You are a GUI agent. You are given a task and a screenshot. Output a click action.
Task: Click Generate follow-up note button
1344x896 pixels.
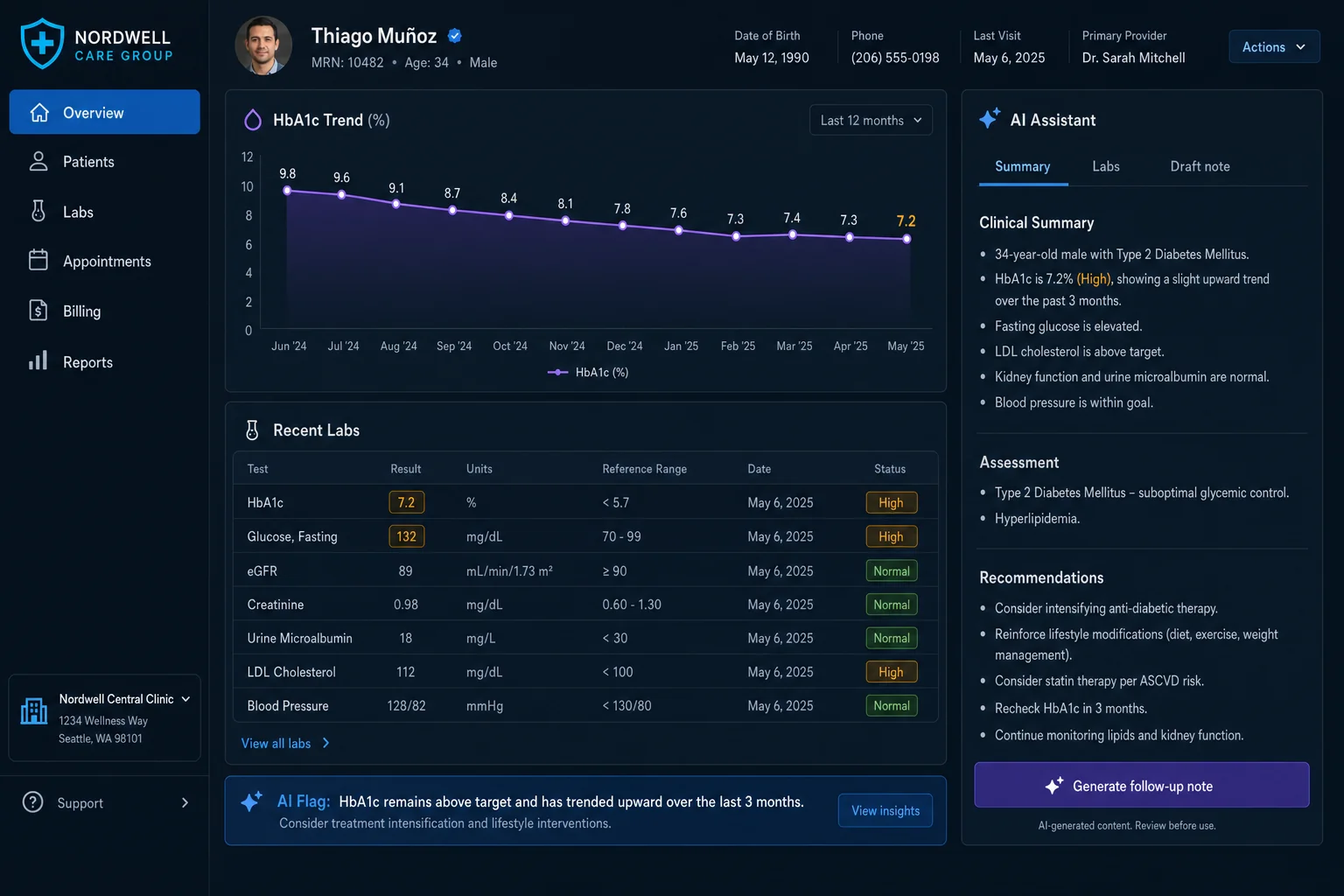(1142, 785)
